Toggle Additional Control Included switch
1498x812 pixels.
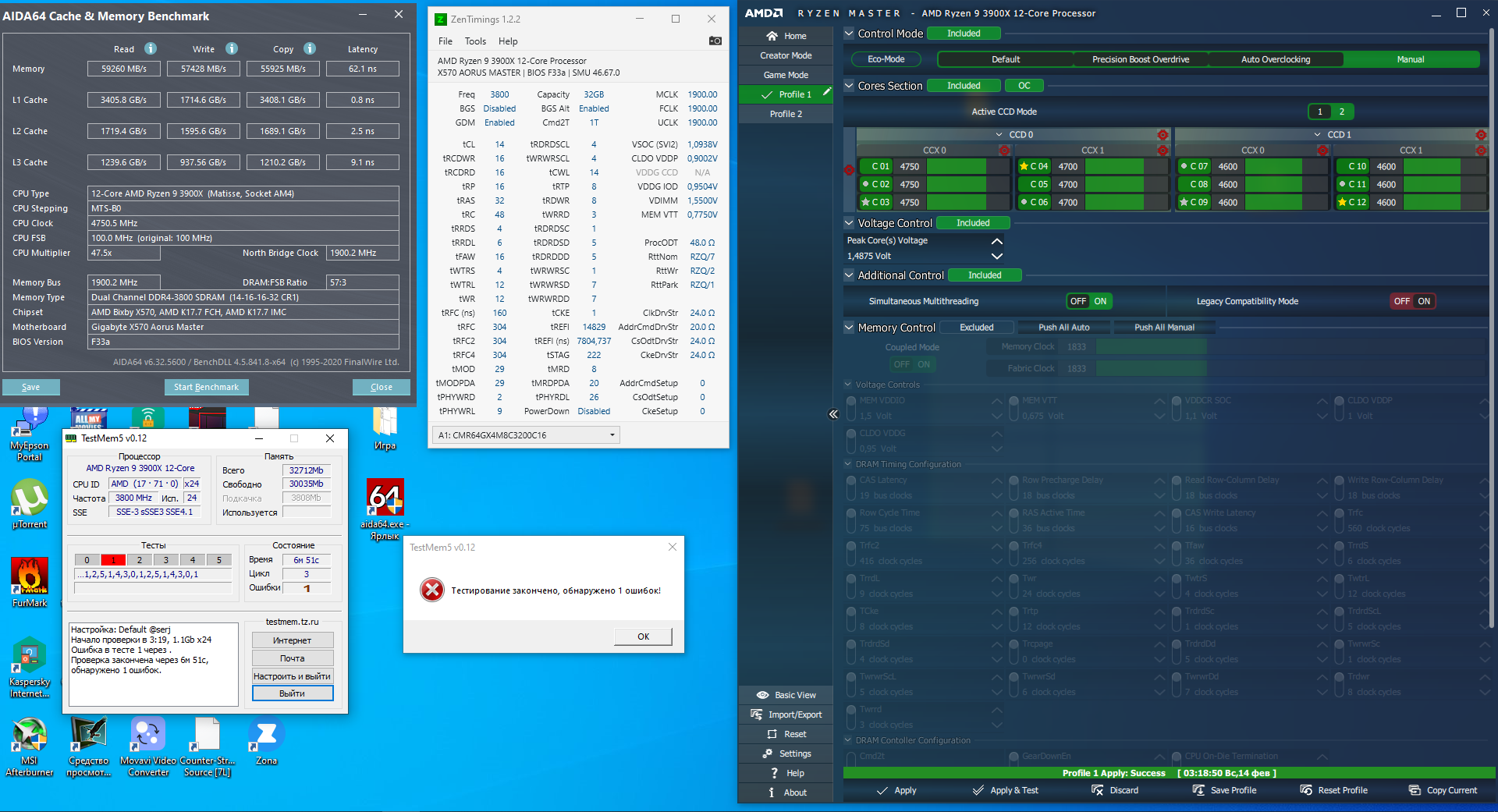tap(985, 275)
